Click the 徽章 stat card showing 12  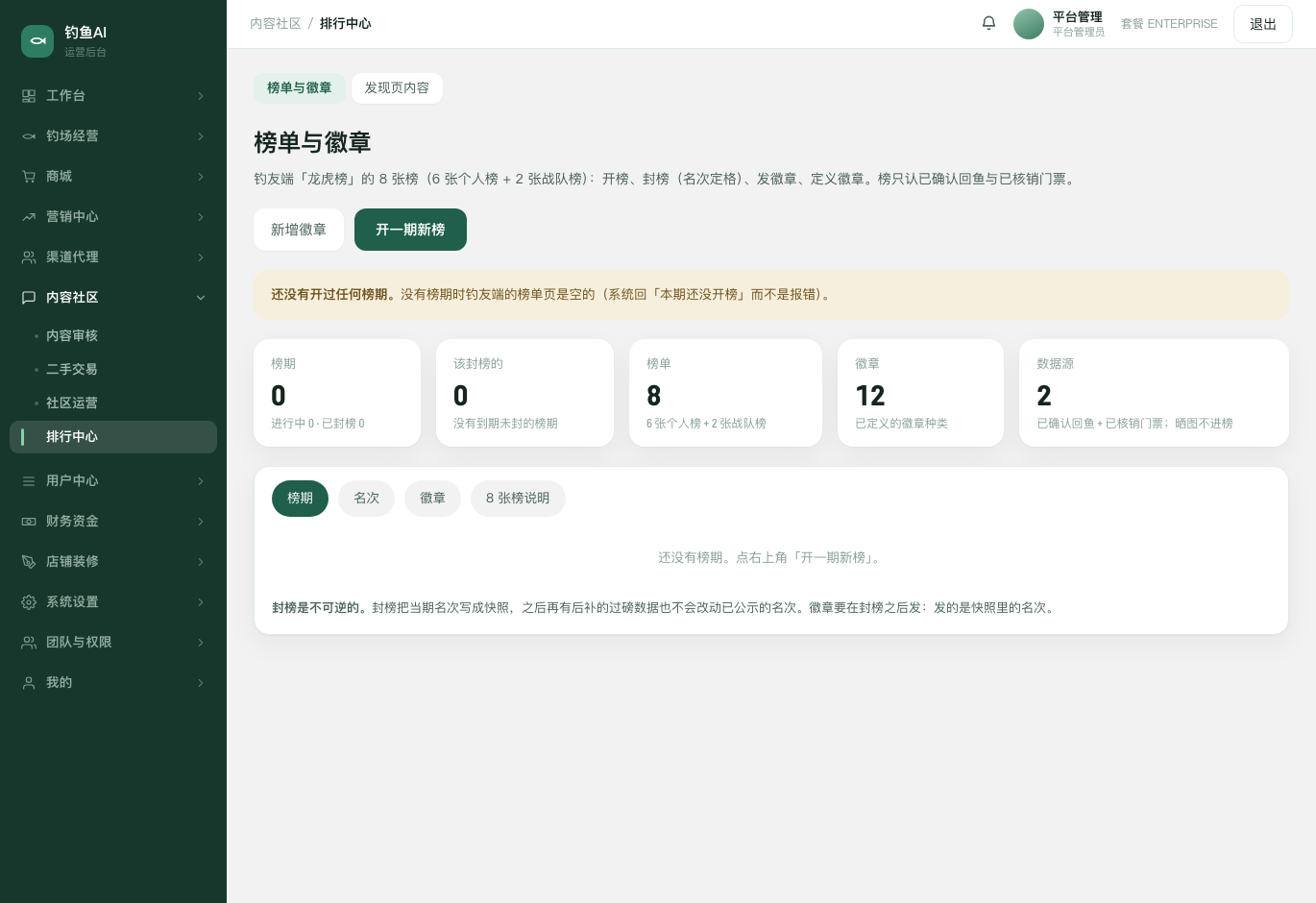(920, 393)
